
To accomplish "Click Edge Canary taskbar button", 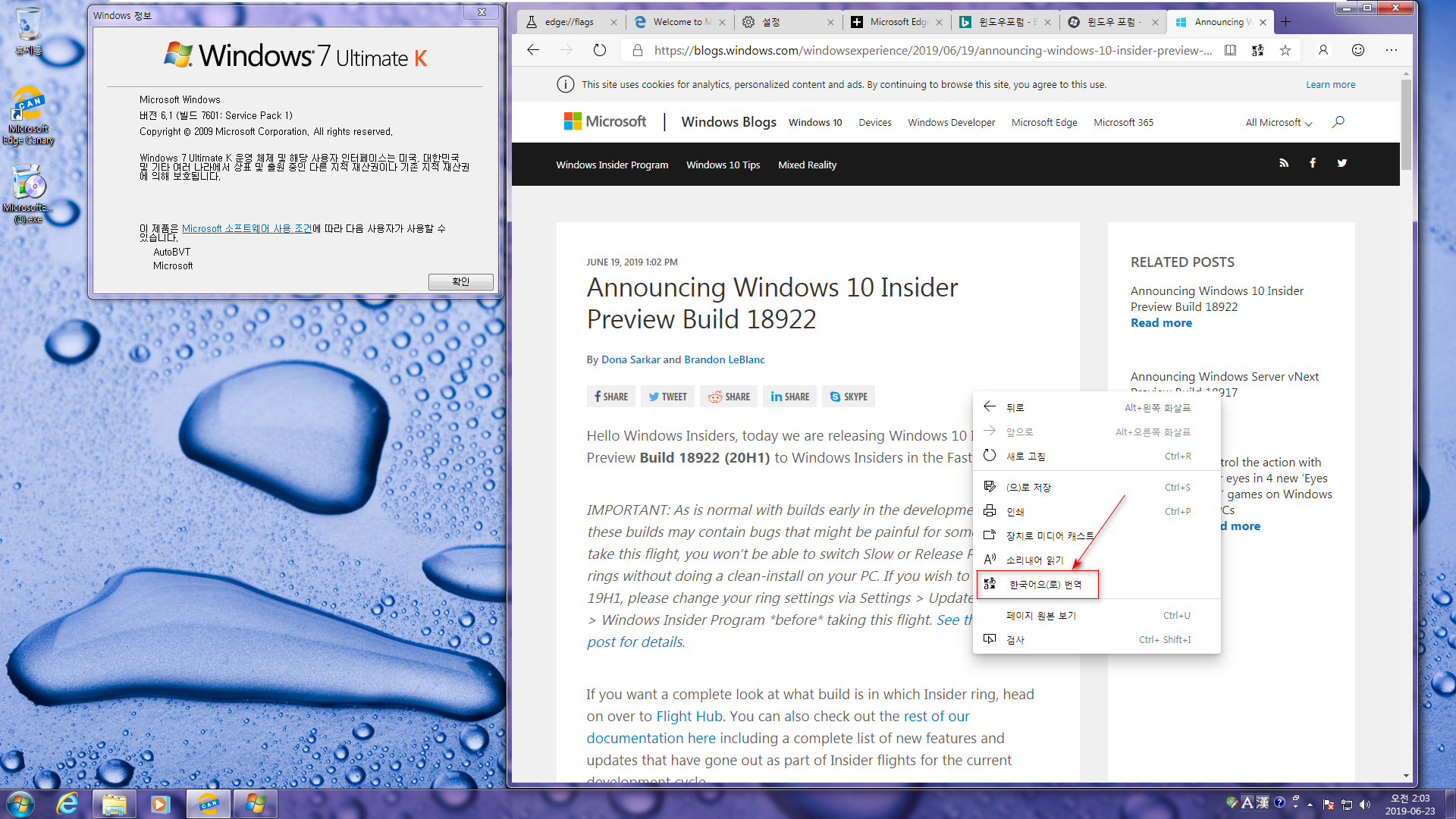I will tap(208, 804).
